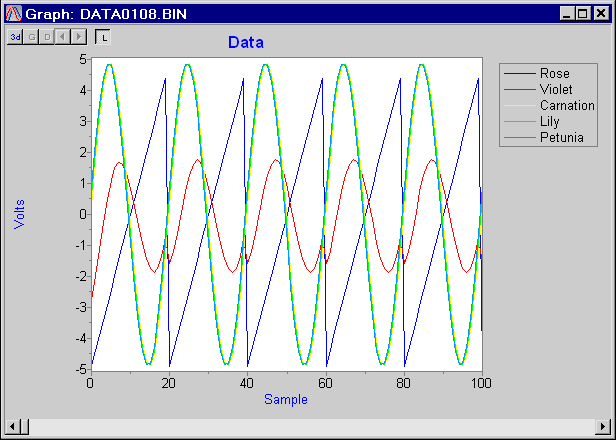Screen dimensions: 616x440
Task: Click the D toolbar button
Action: tap(47, 36)
